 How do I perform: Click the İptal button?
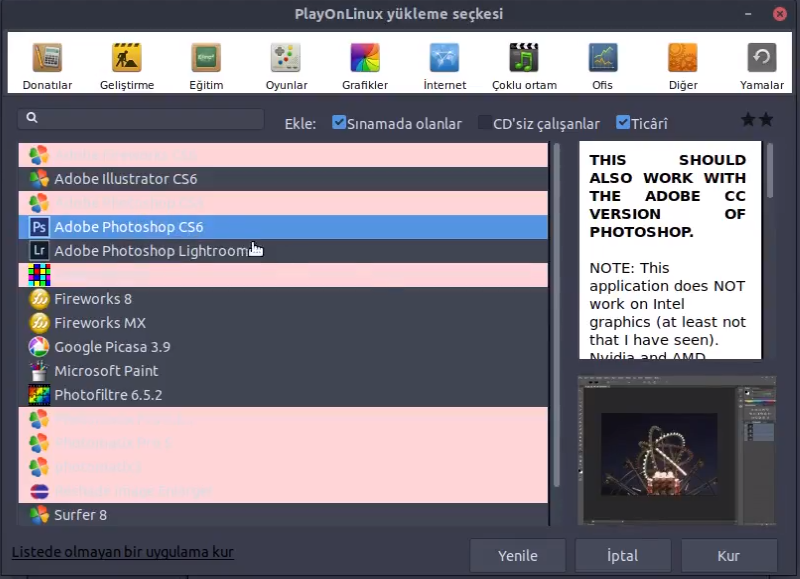(623, 556)
